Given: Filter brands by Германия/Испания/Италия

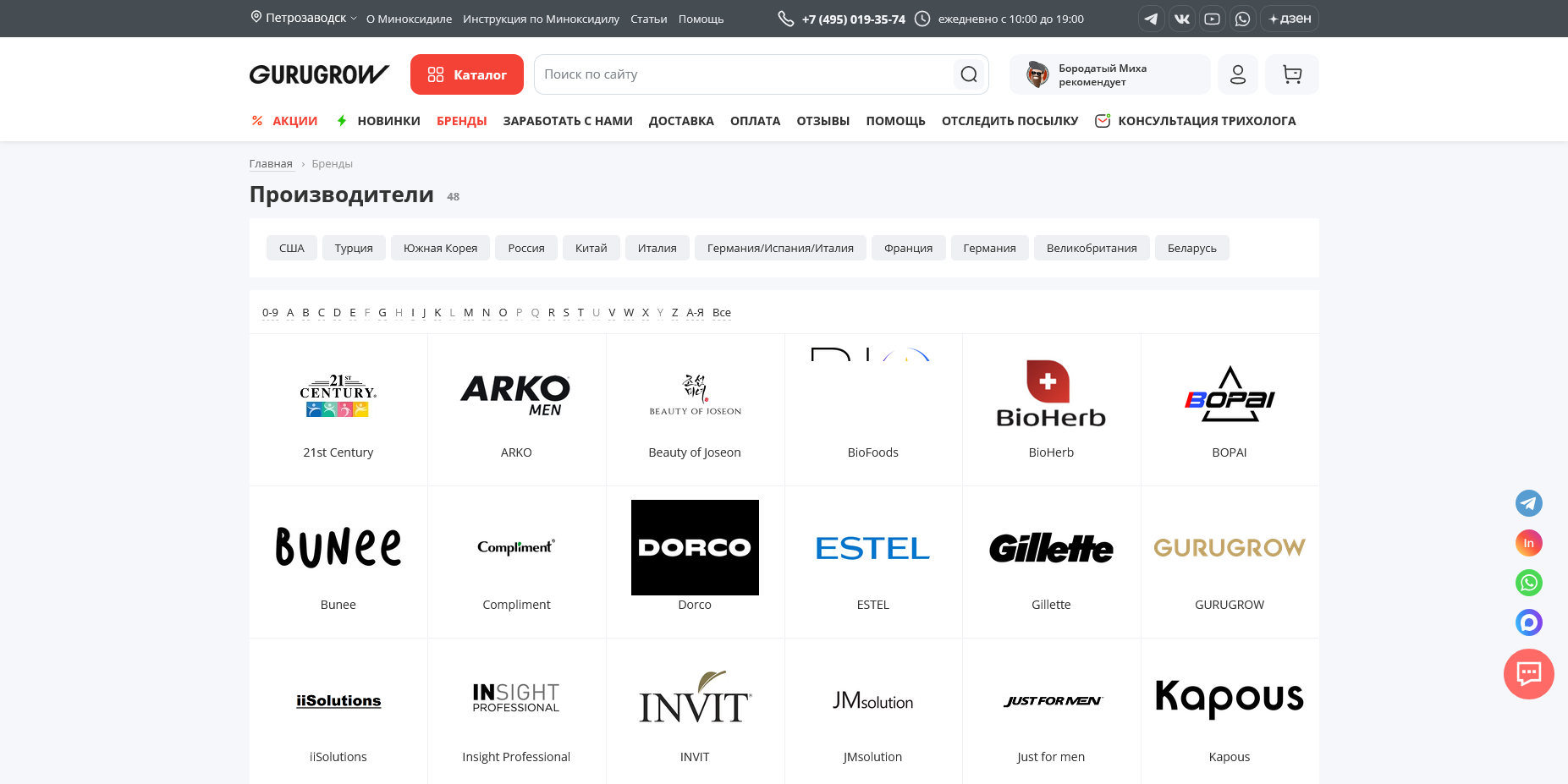Looking at the screenshot, I should coord(780,248).
